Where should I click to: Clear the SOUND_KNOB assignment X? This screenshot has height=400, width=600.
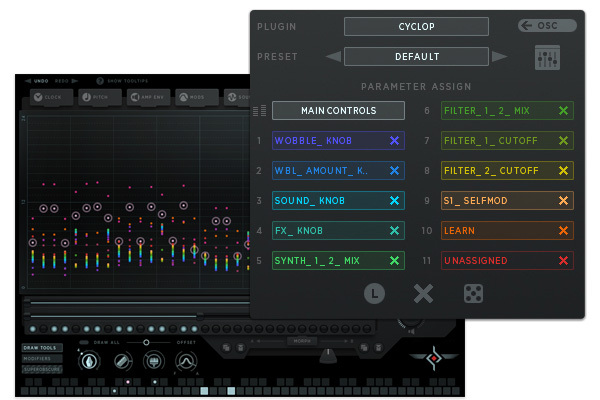click(395, 201)
